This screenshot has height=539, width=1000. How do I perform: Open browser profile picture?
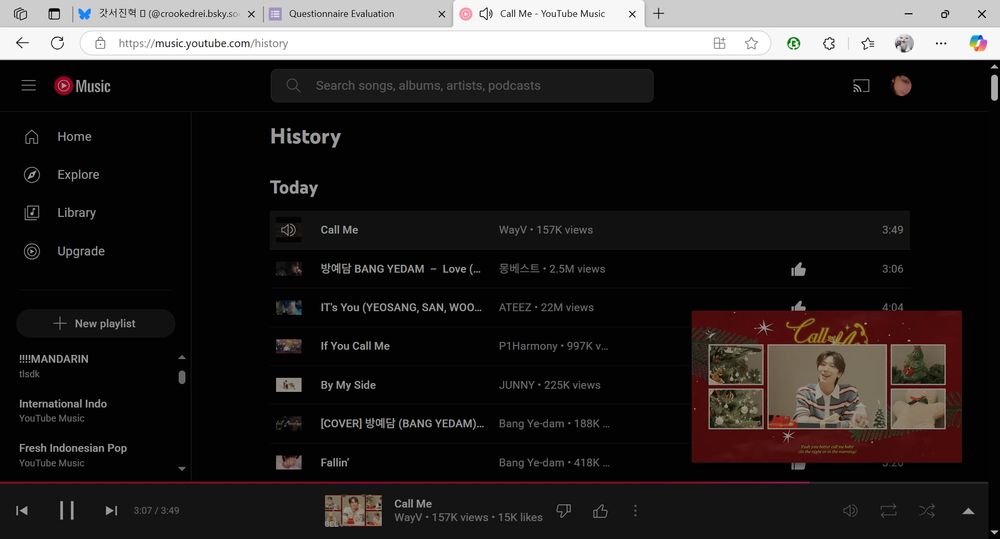point(904,43)
